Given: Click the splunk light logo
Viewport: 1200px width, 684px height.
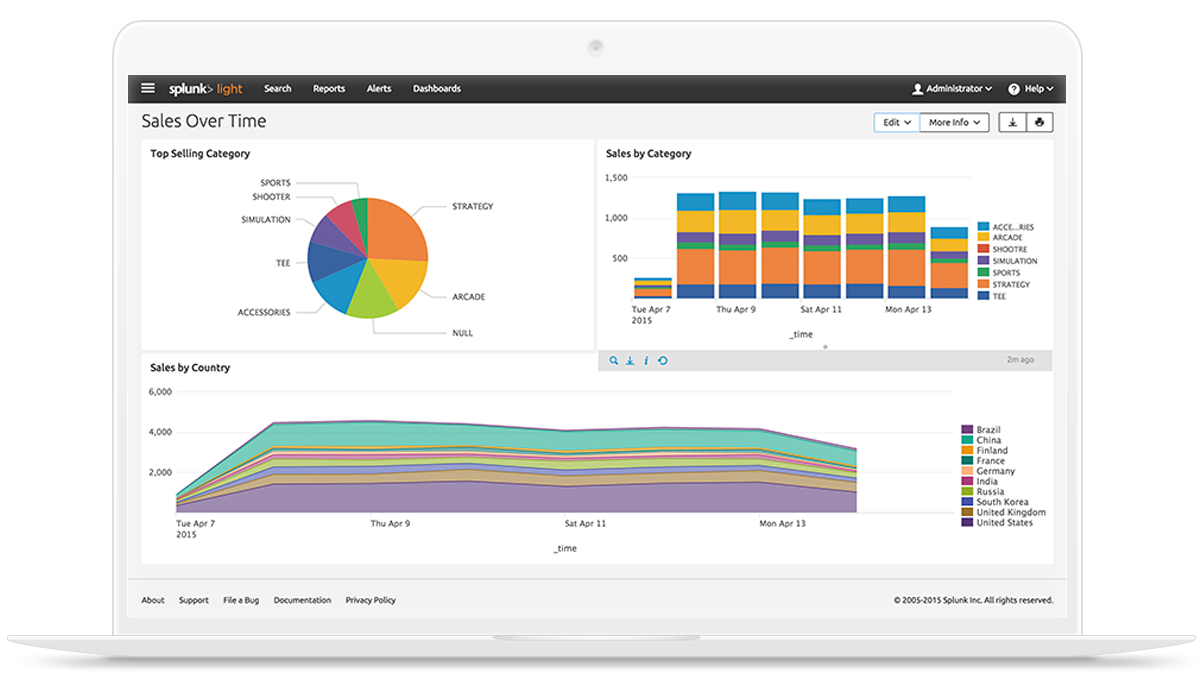Looking at the screenshot, I should coord(204,88).
